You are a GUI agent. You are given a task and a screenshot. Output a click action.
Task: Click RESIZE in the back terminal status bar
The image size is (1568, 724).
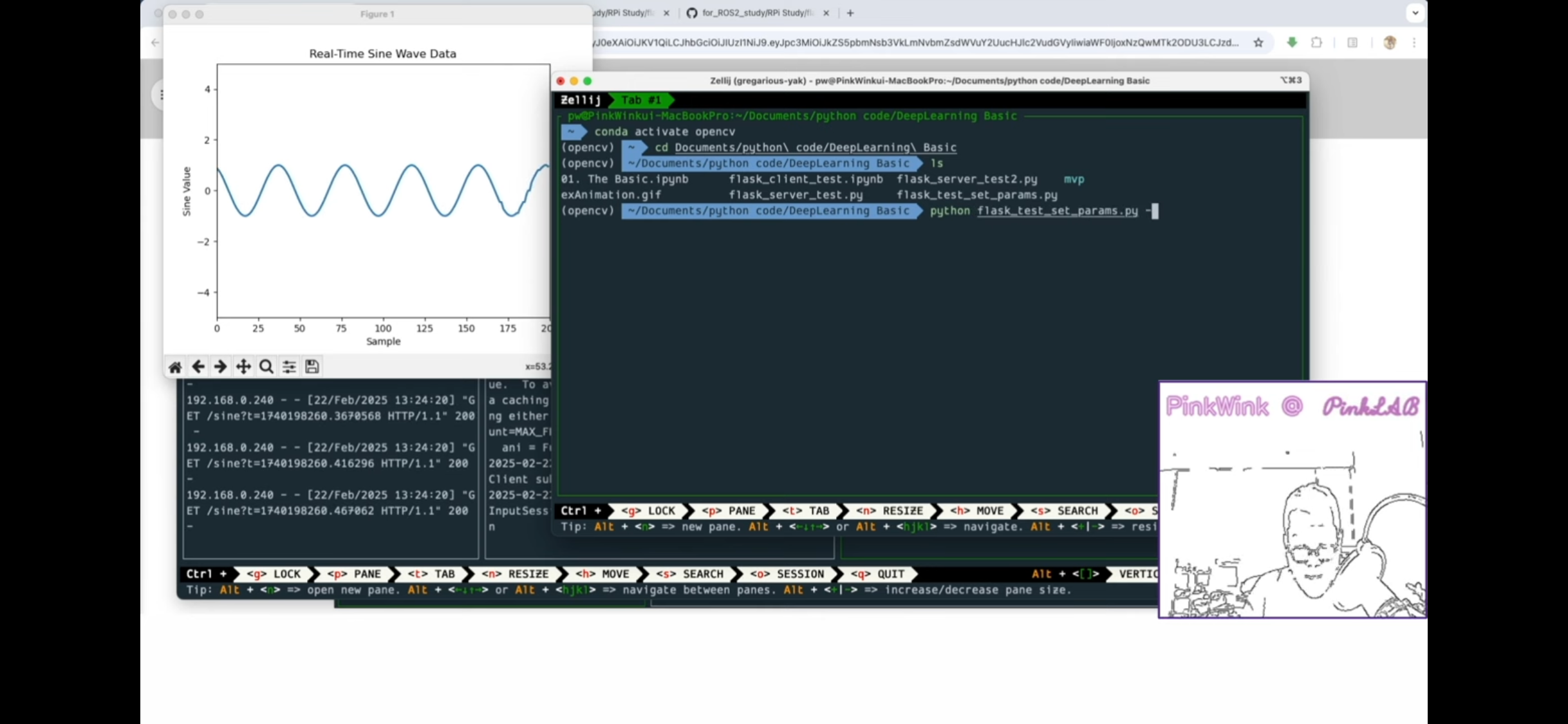coord(515,574)
